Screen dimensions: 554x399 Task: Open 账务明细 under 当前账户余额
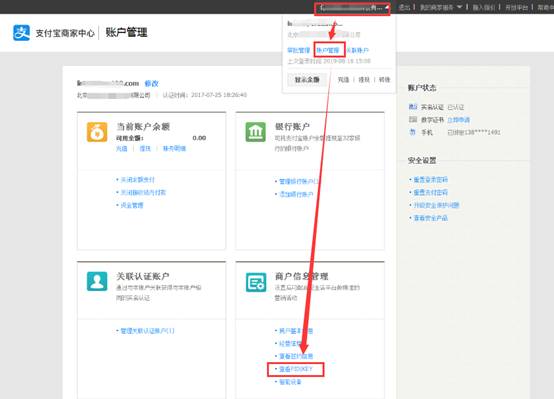(x=174, y=149)
